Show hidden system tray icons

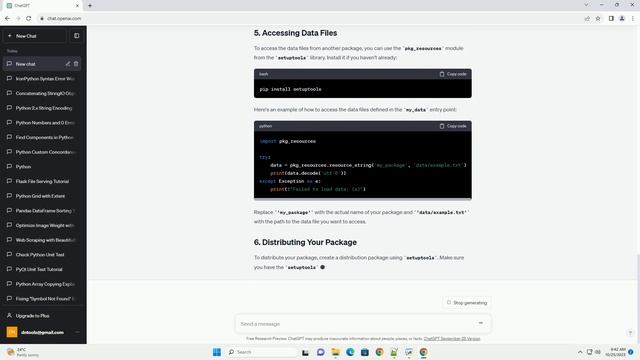click(580, 352)
